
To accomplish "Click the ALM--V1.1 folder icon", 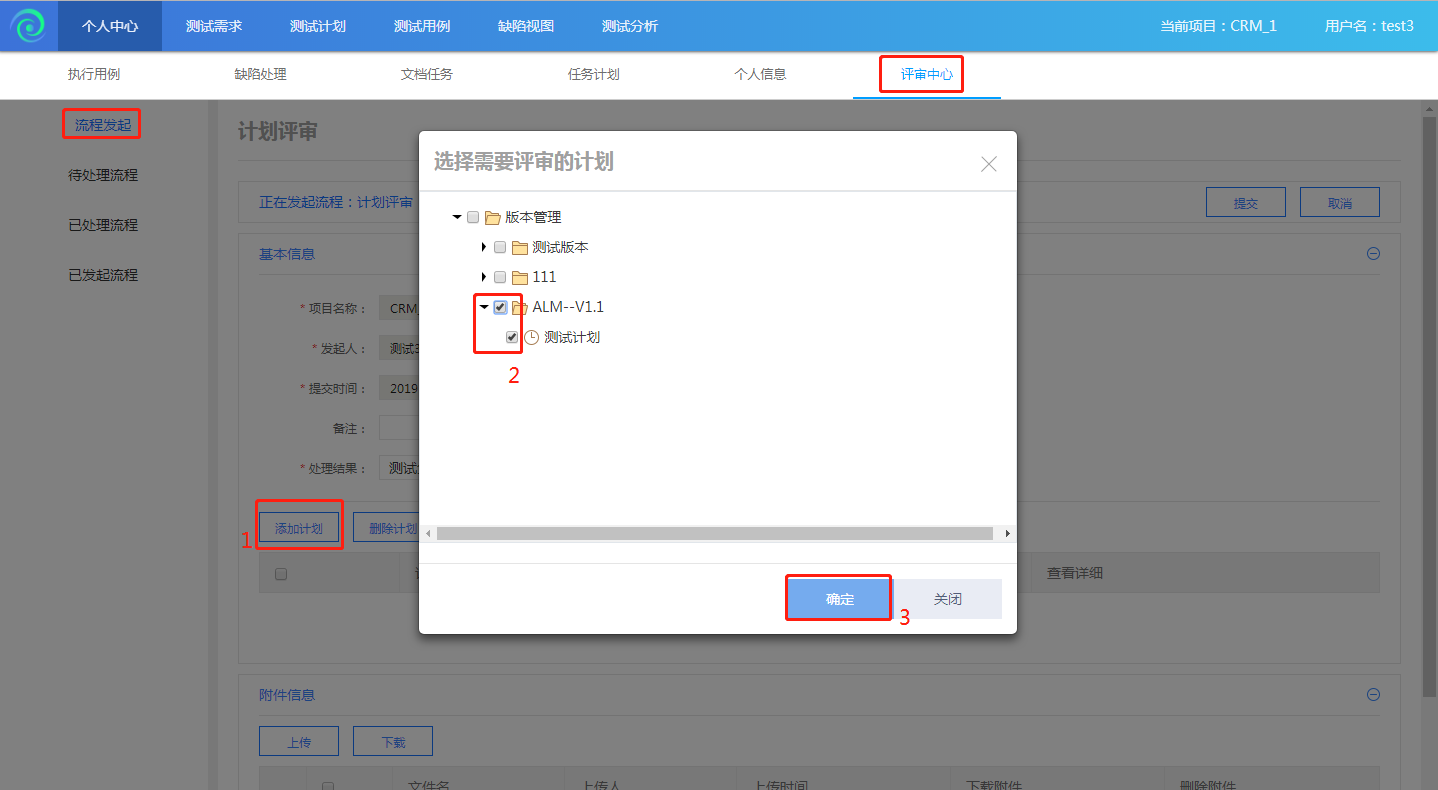I will (519, 308).
